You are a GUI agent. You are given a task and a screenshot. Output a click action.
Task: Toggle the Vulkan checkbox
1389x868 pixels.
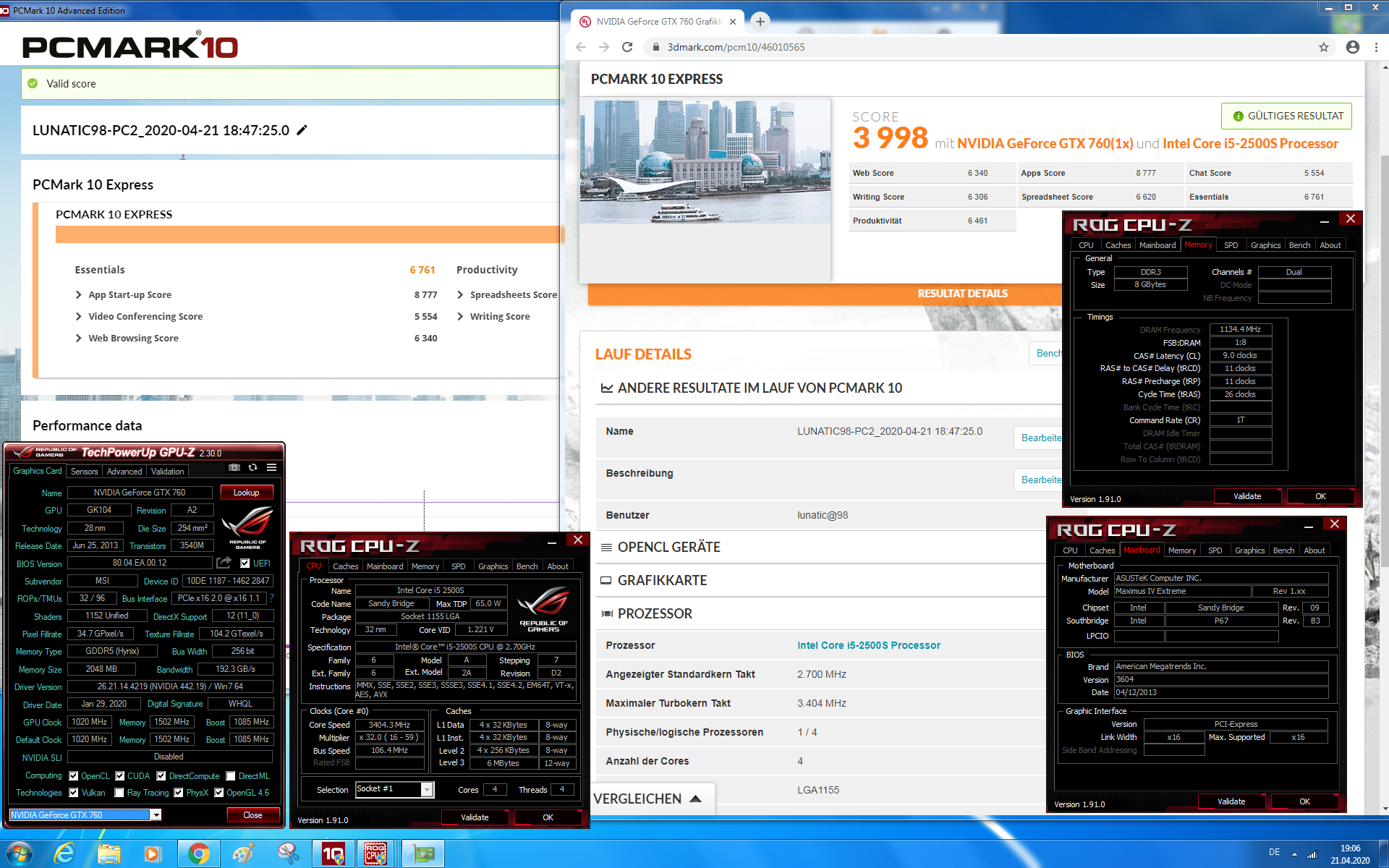[73, 793]
